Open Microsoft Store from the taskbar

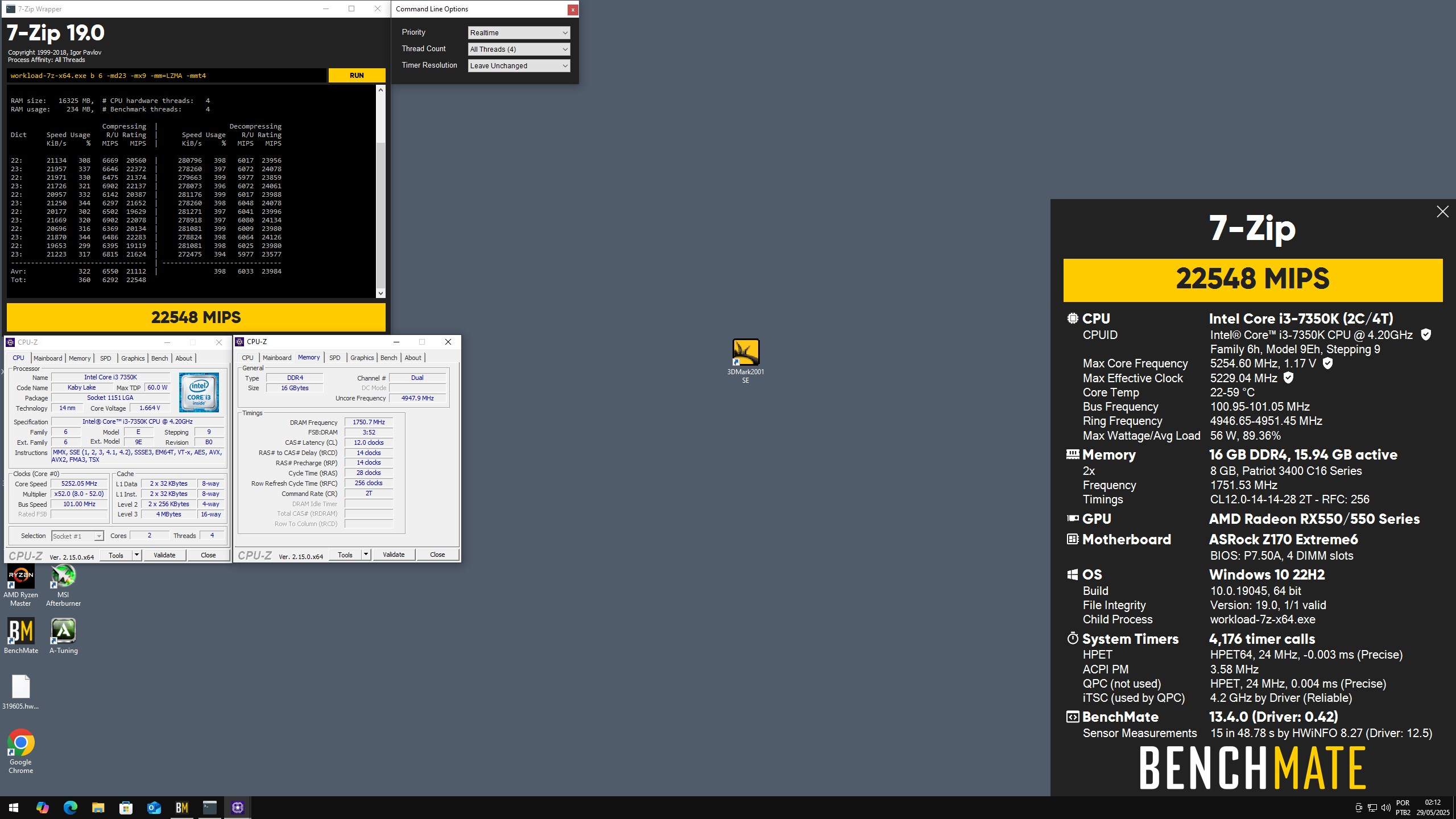click(x=126, y=808)
